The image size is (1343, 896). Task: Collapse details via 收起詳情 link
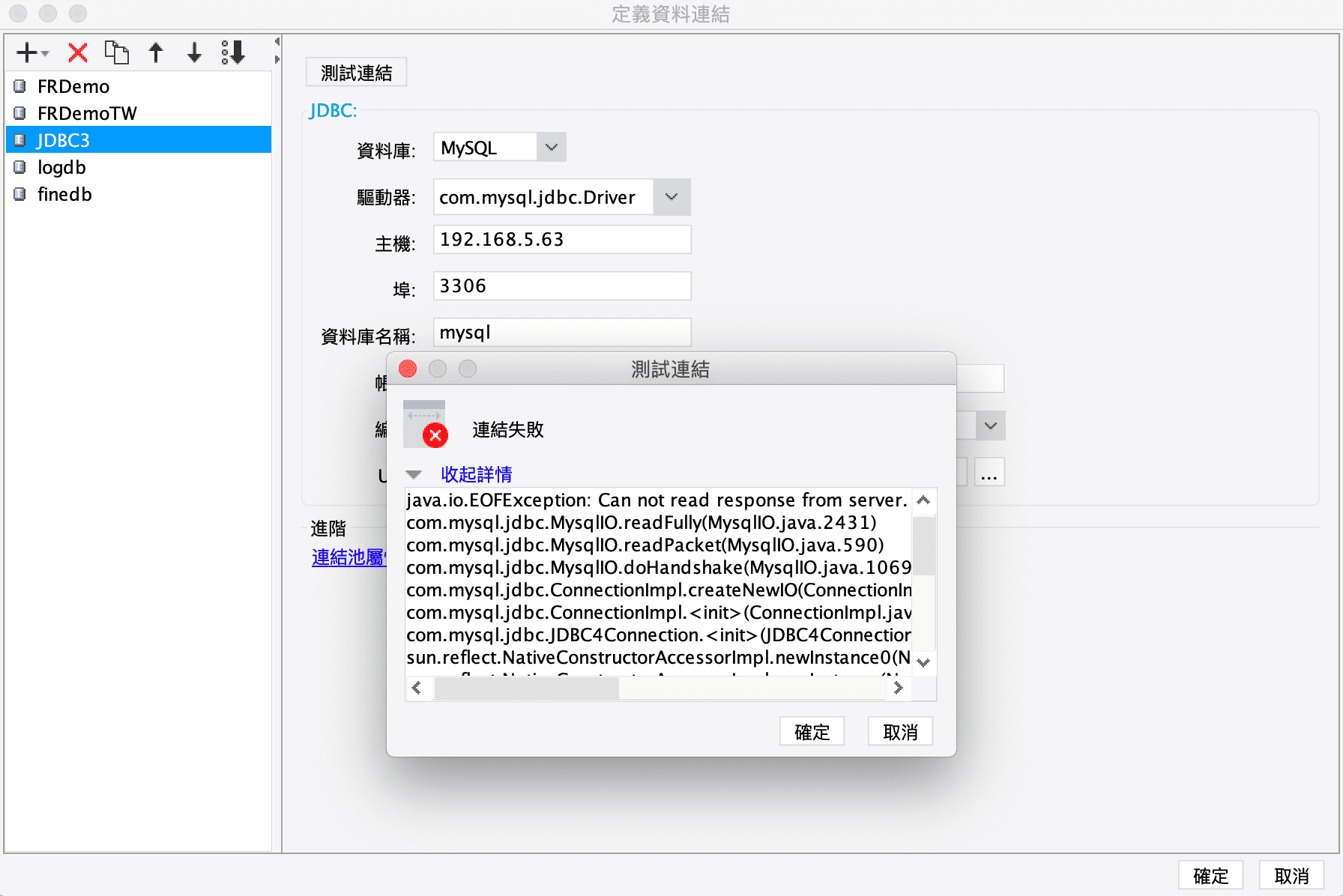[477, 474]
